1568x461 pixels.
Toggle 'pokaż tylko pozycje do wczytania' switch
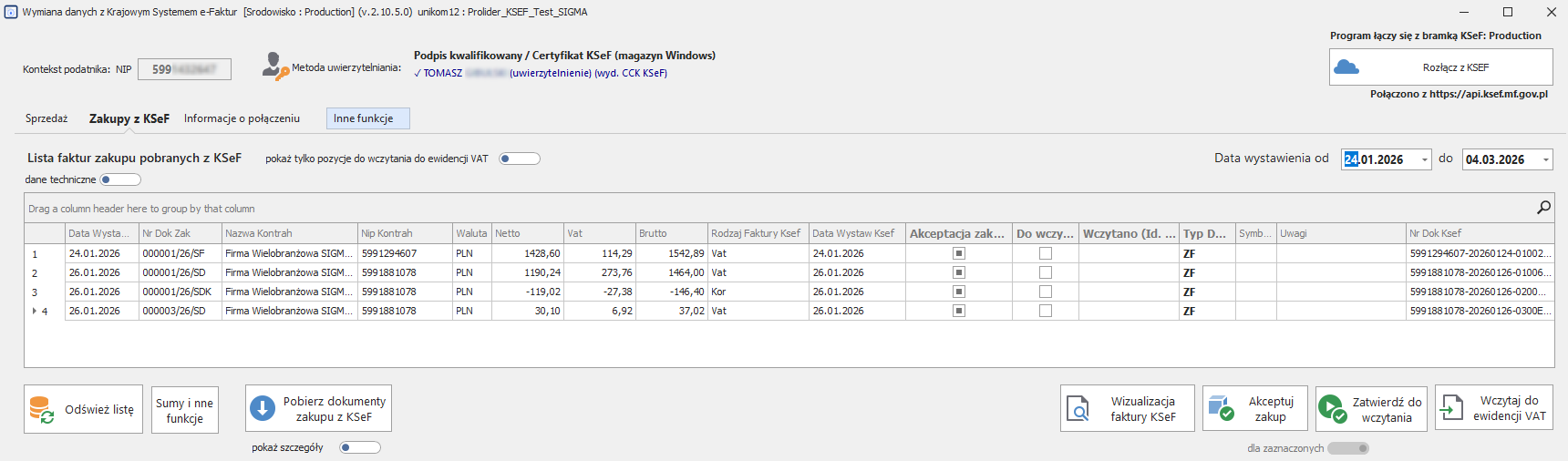tap(519, 159)
